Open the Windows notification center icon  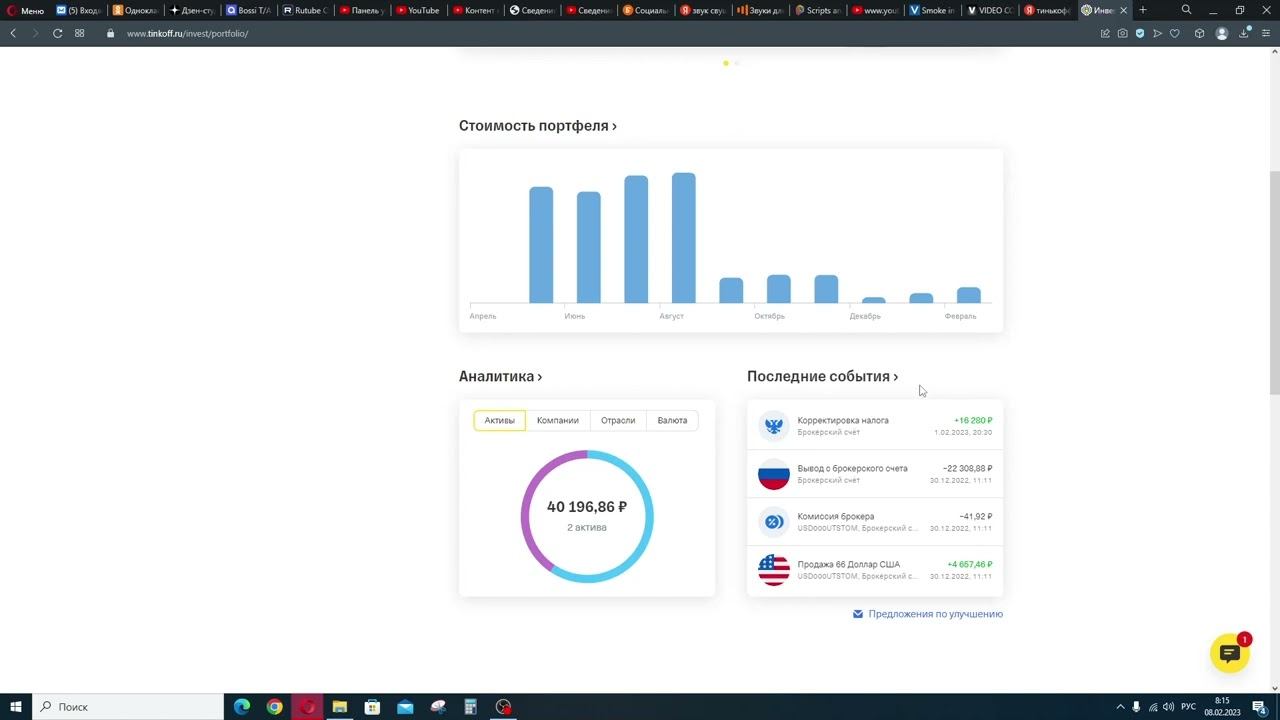(x=1260, y=707)
